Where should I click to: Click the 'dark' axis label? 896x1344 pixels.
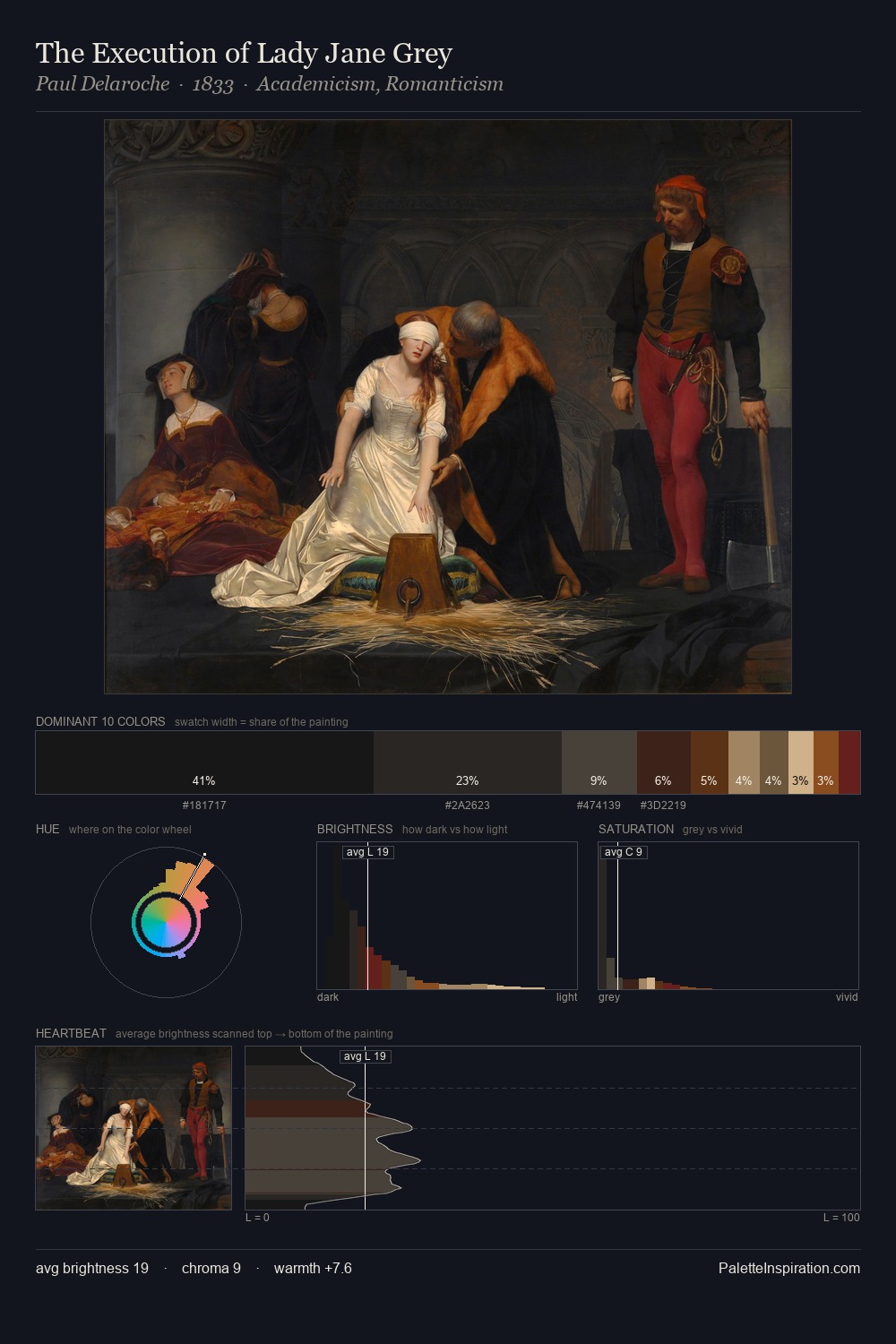coord(328,997)
